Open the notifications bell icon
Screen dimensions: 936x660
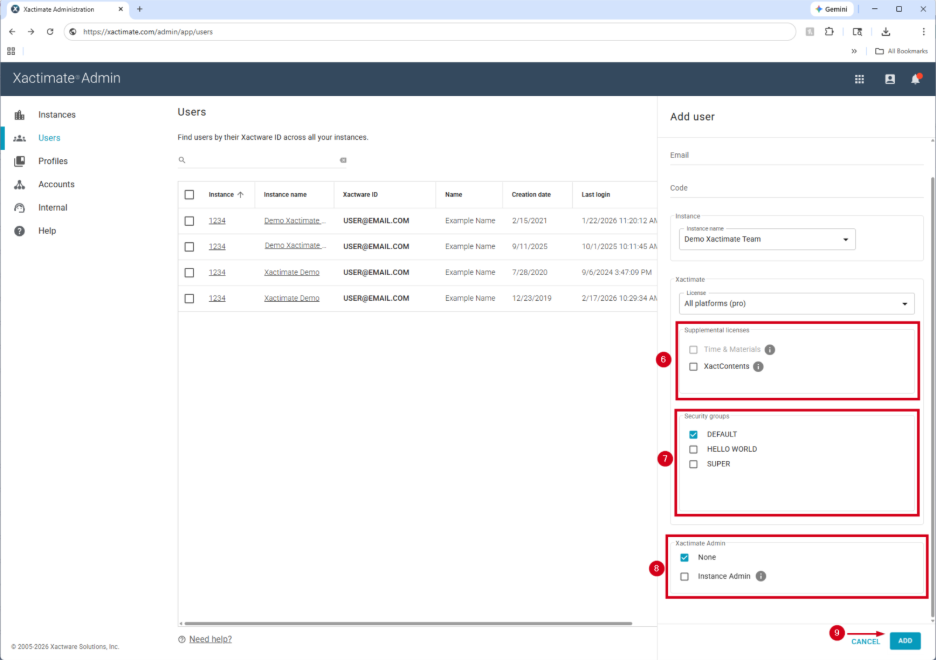(x=916, y=79)
